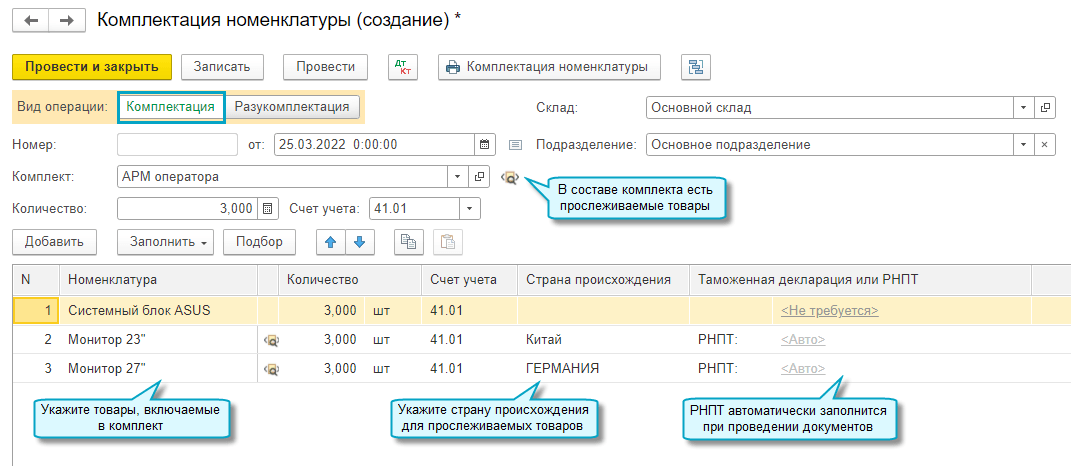Open debit-credit postings icon
The height and width of the screenshot is (466, 1071).
coord(402,67)
